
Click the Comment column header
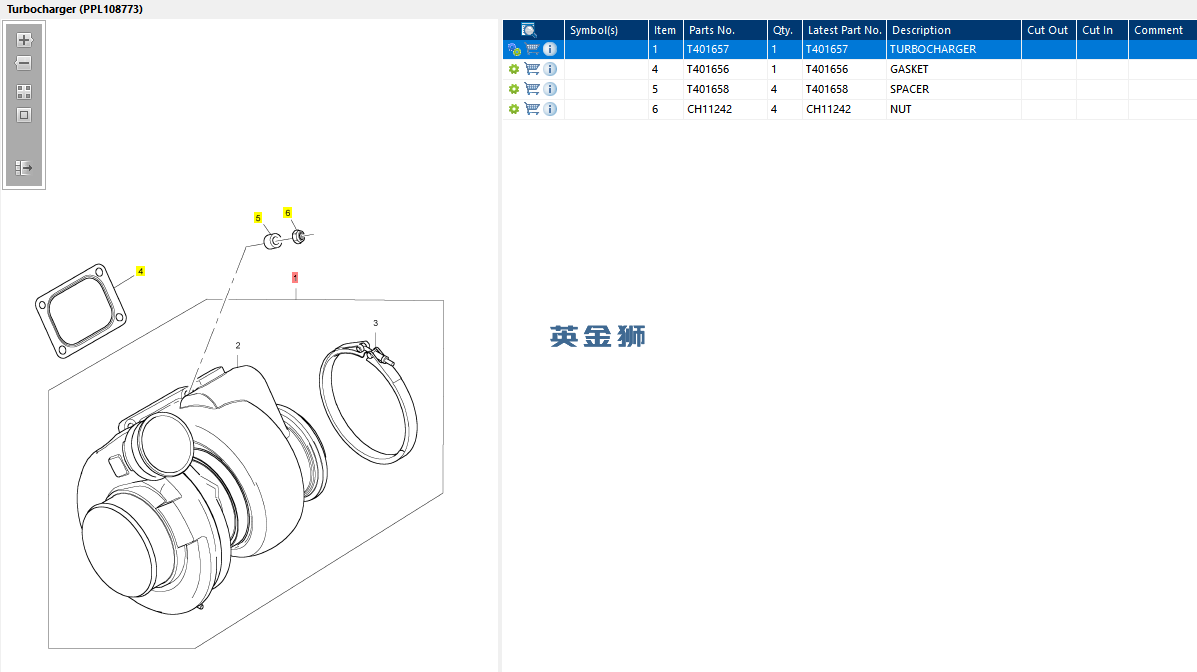coord(1163,30)
